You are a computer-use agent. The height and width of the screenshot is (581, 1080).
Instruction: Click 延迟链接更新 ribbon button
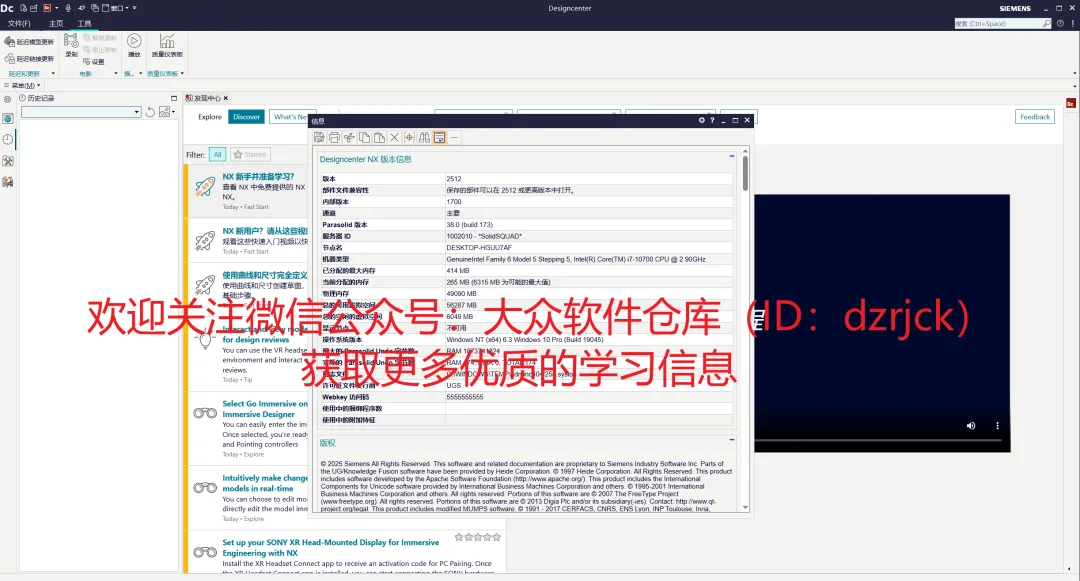tap(29, 59)
